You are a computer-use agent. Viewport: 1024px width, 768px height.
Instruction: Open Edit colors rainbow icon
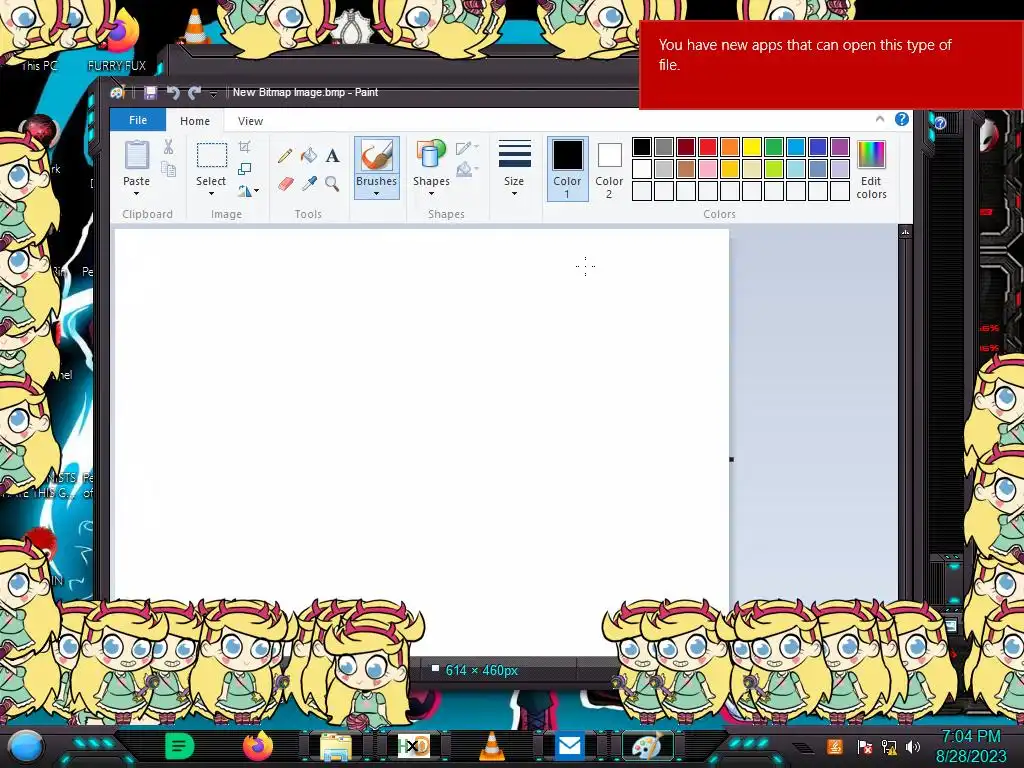click(x=871, y=155)
